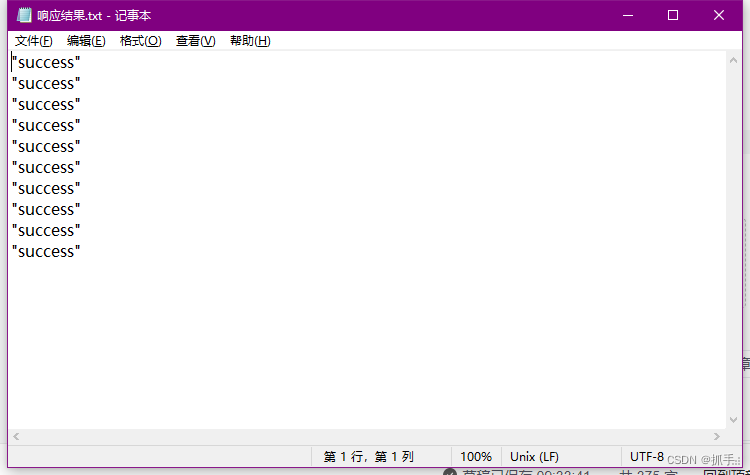Open the 帮助(H) menu
This screenshot has height=475, width=750.
250,41
